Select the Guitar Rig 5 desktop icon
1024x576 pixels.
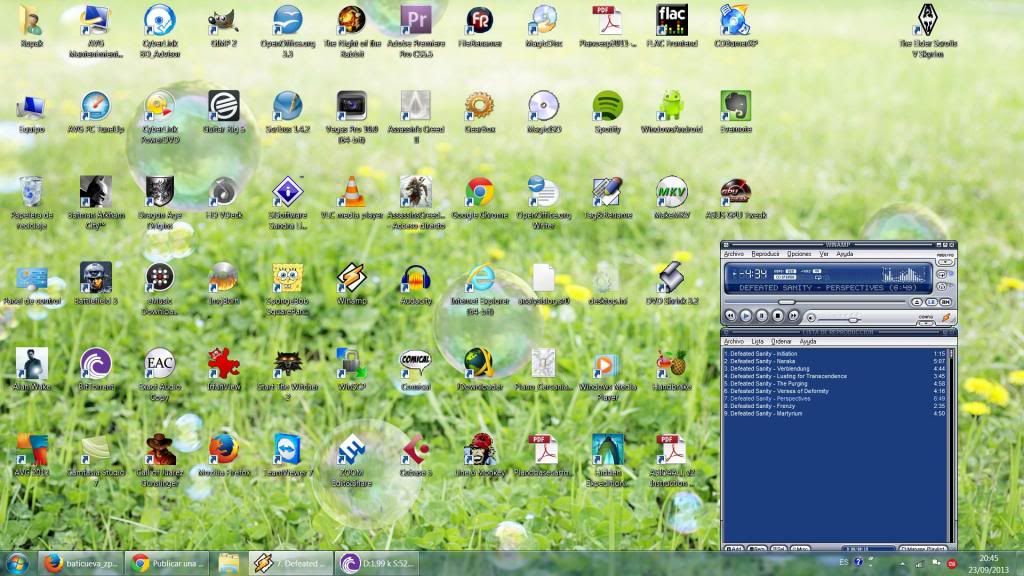(x=223, y=112)
